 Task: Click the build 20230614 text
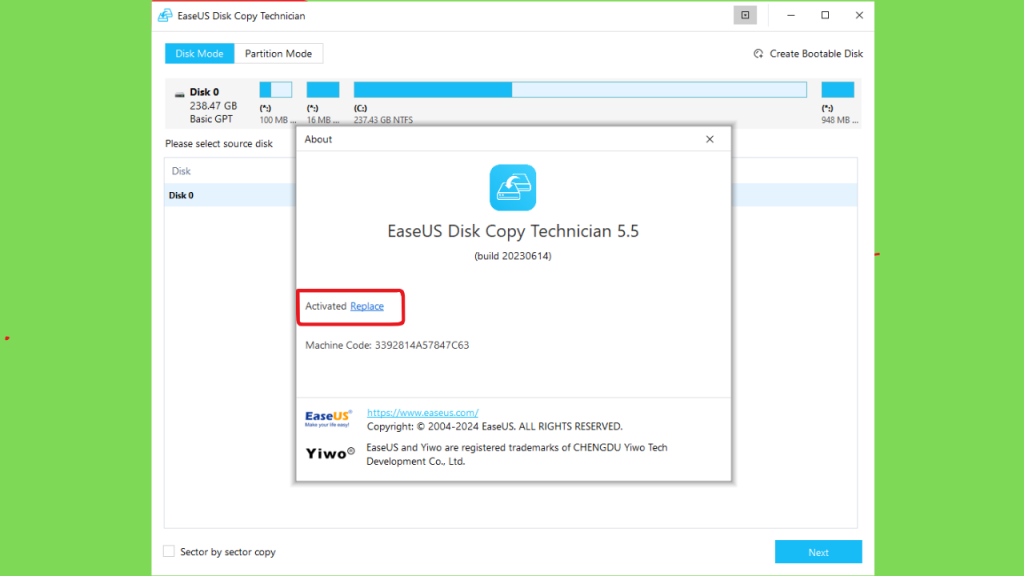(513, 256)
